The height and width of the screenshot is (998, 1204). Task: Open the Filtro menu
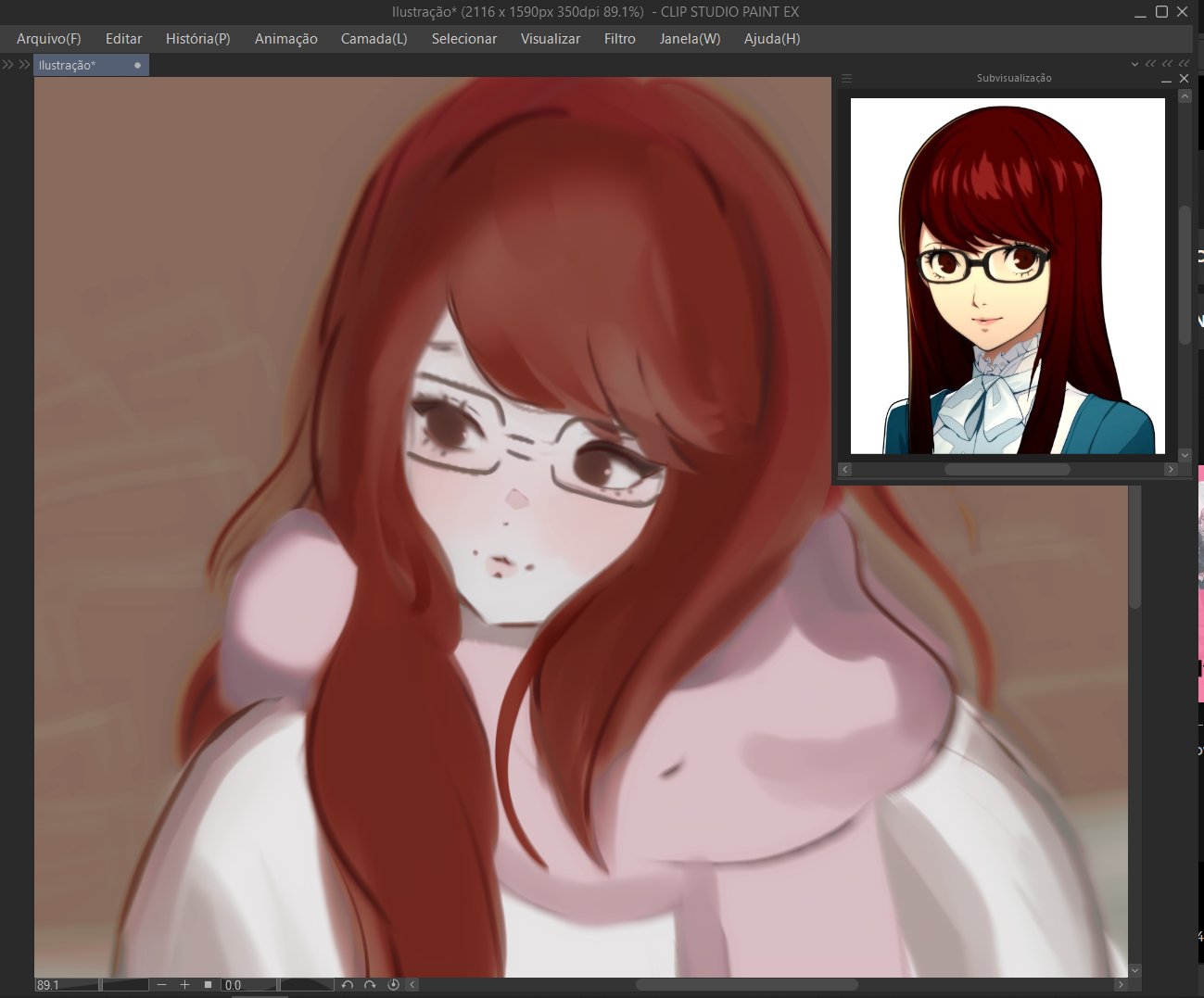(x=619, y=38)
